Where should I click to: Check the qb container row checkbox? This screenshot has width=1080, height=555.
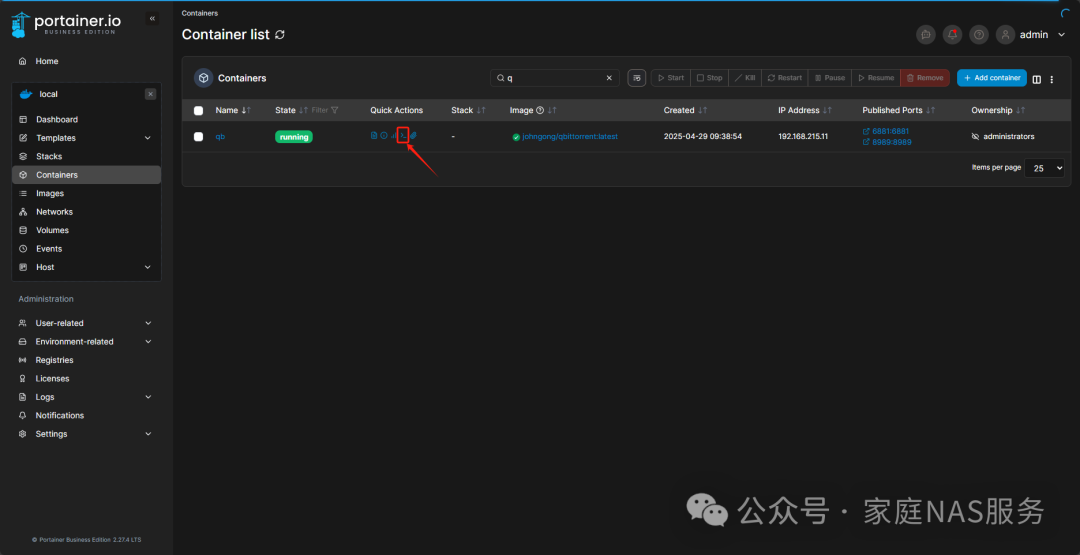[198, 136]
